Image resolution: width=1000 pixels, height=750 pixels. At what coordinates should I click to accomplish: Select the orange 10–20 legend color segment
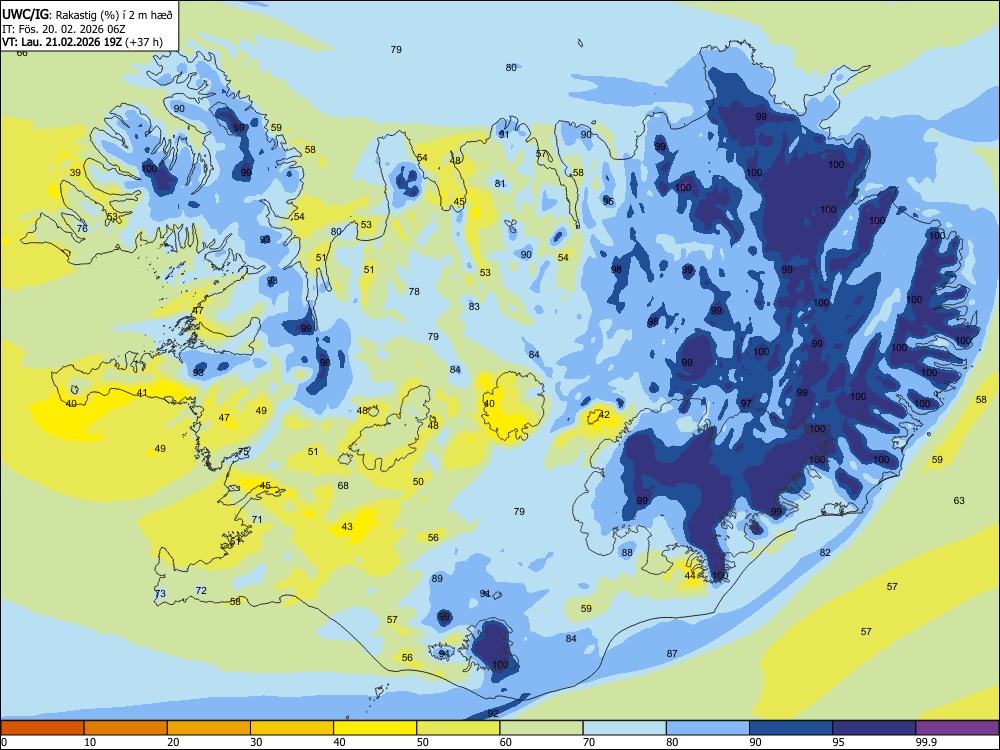point(126,728)
